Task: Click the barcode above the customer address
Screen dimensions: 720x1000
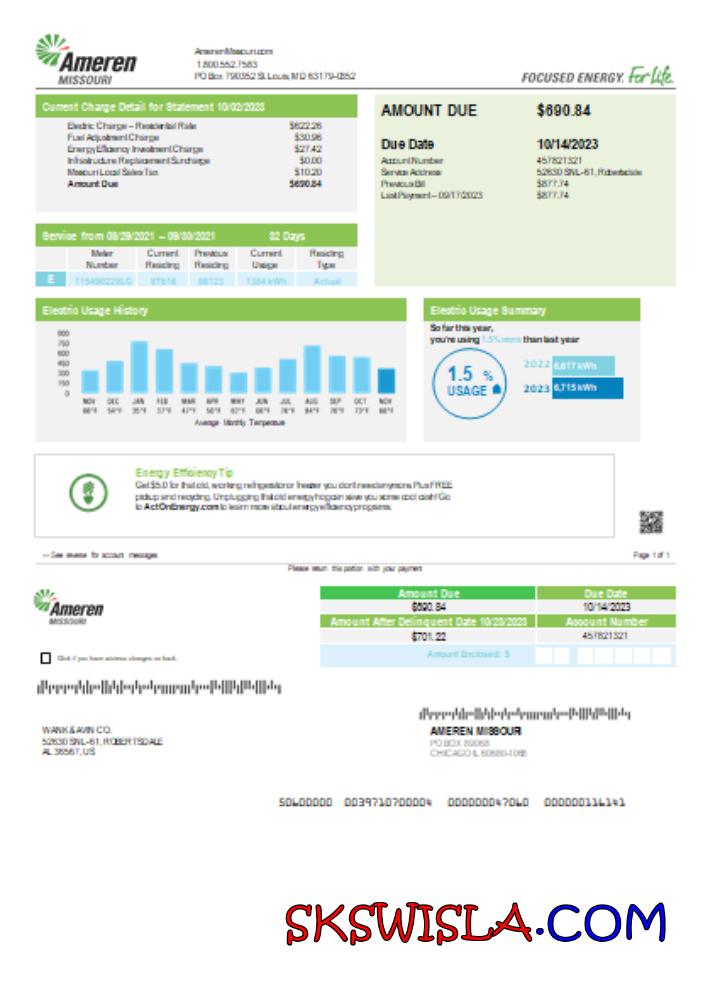Action: tap(158, 687)
